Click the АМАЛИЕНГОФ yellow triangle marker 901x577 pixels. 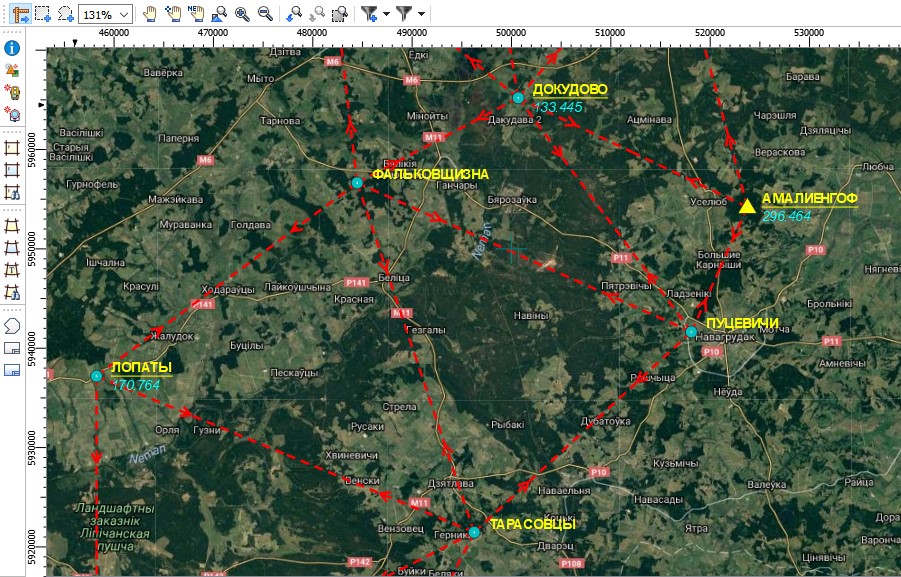[x=747, y=206]
